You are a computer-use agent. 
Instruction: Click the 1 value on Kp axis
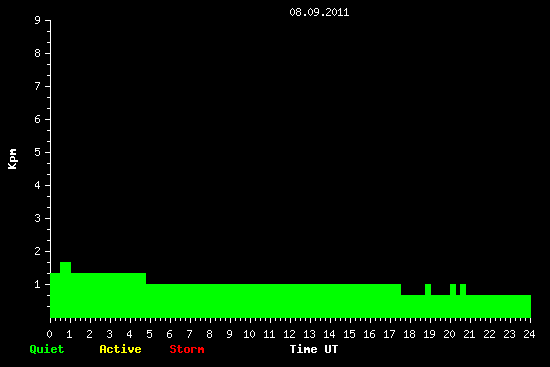[38, 284]
